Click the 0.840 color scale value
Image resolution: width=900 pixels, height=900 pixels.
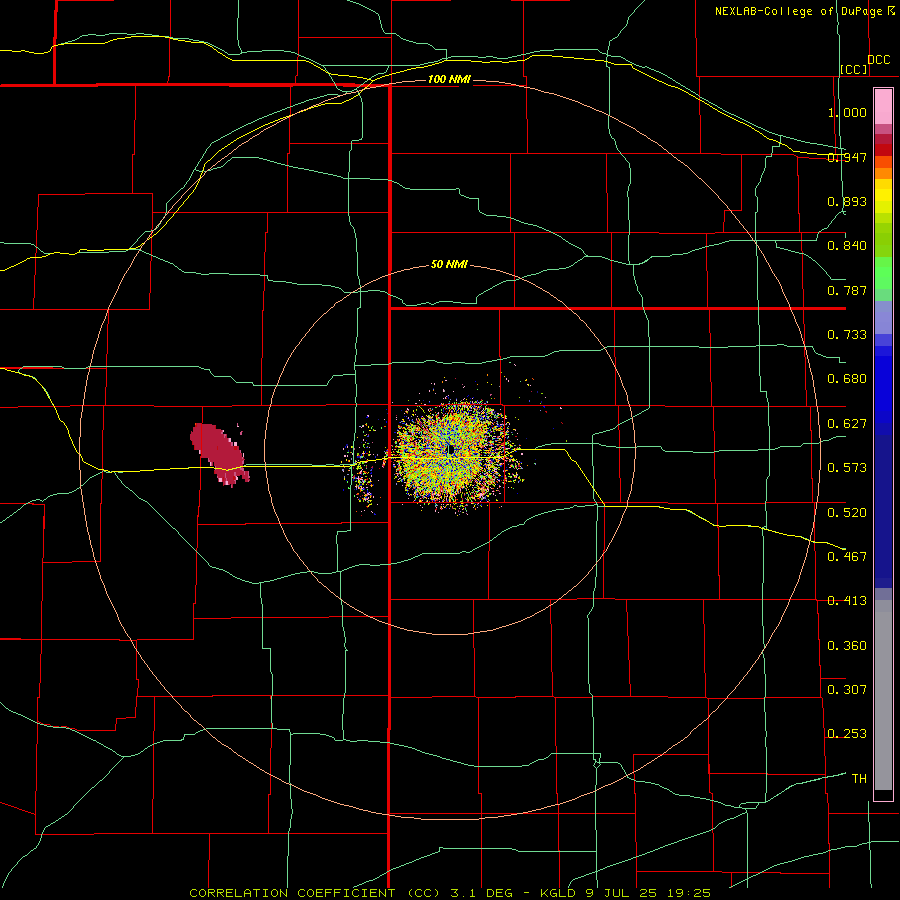coord(847,246)
